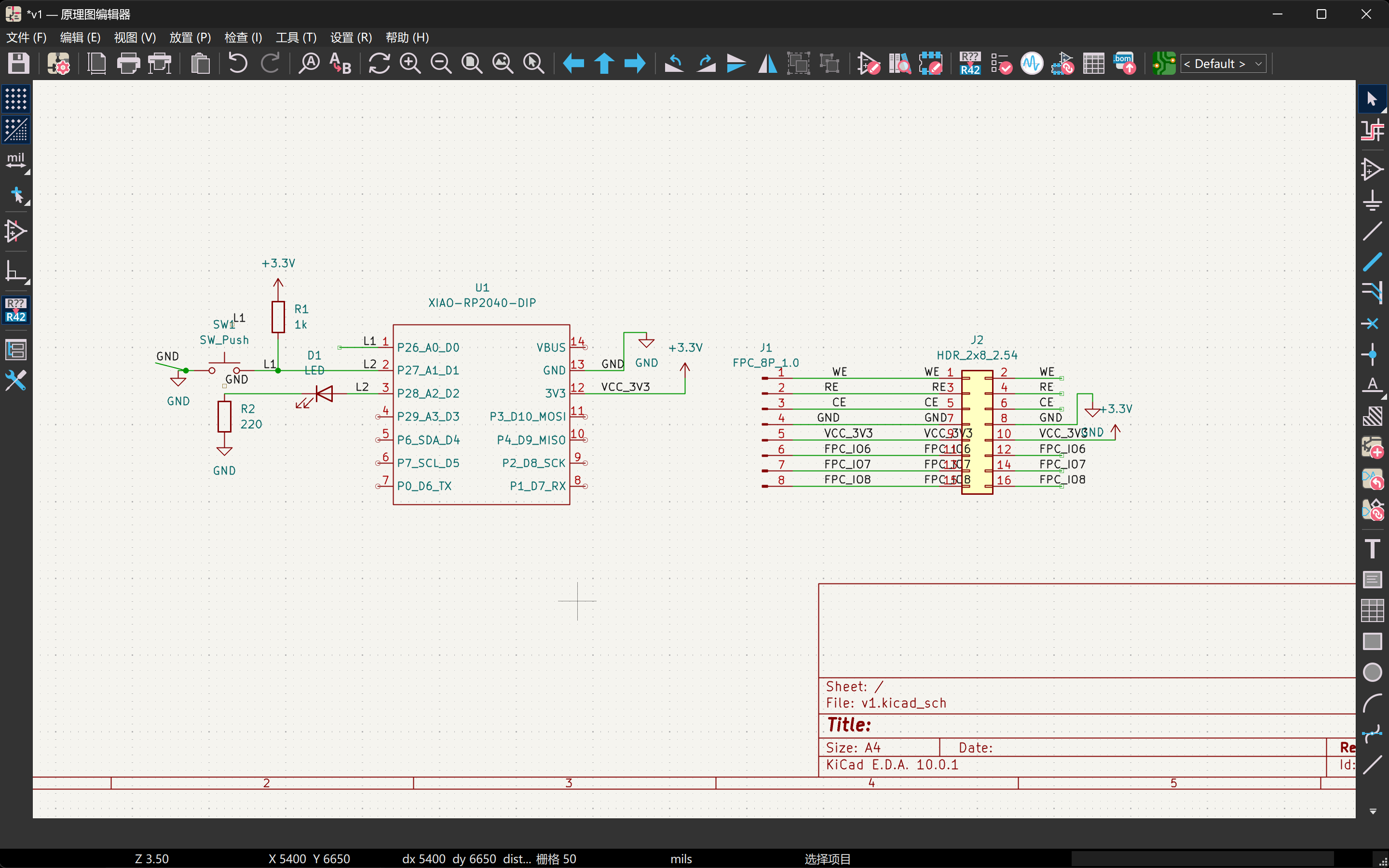Viewport: 1389px width, 868px height.
Task: Click the R1 resistor symbol
Action: point(278,316)
